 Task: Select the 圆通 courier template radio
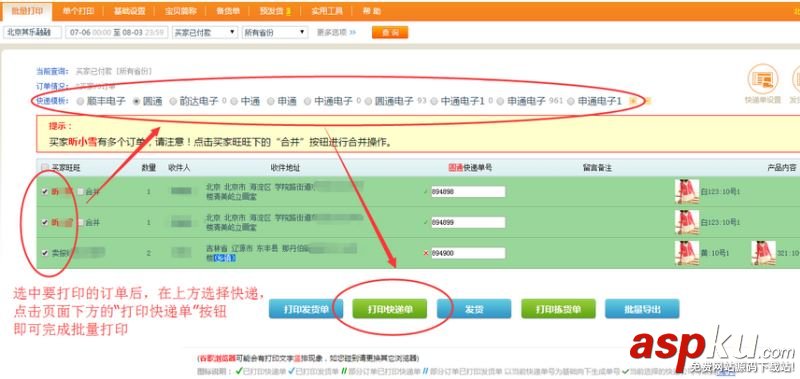pyautogui.click(x=136, y=101)
